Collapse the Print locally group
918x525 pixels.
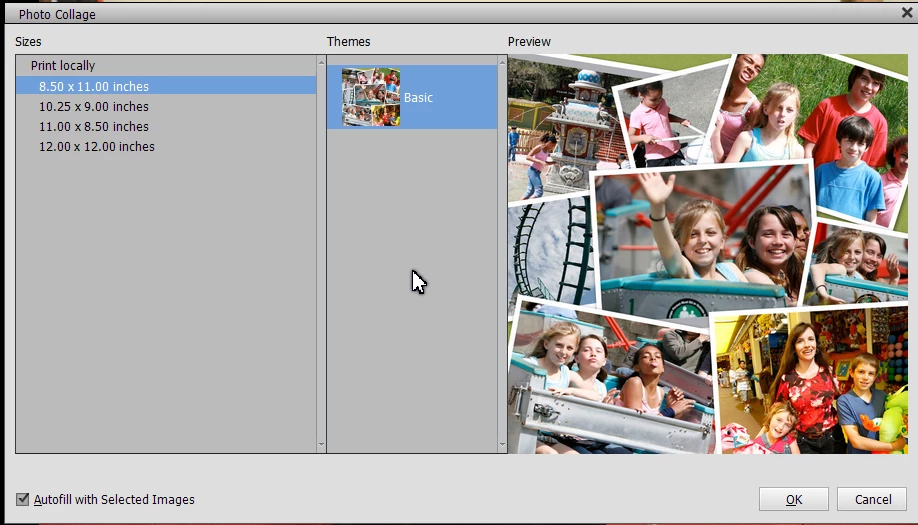coord(63,66)
